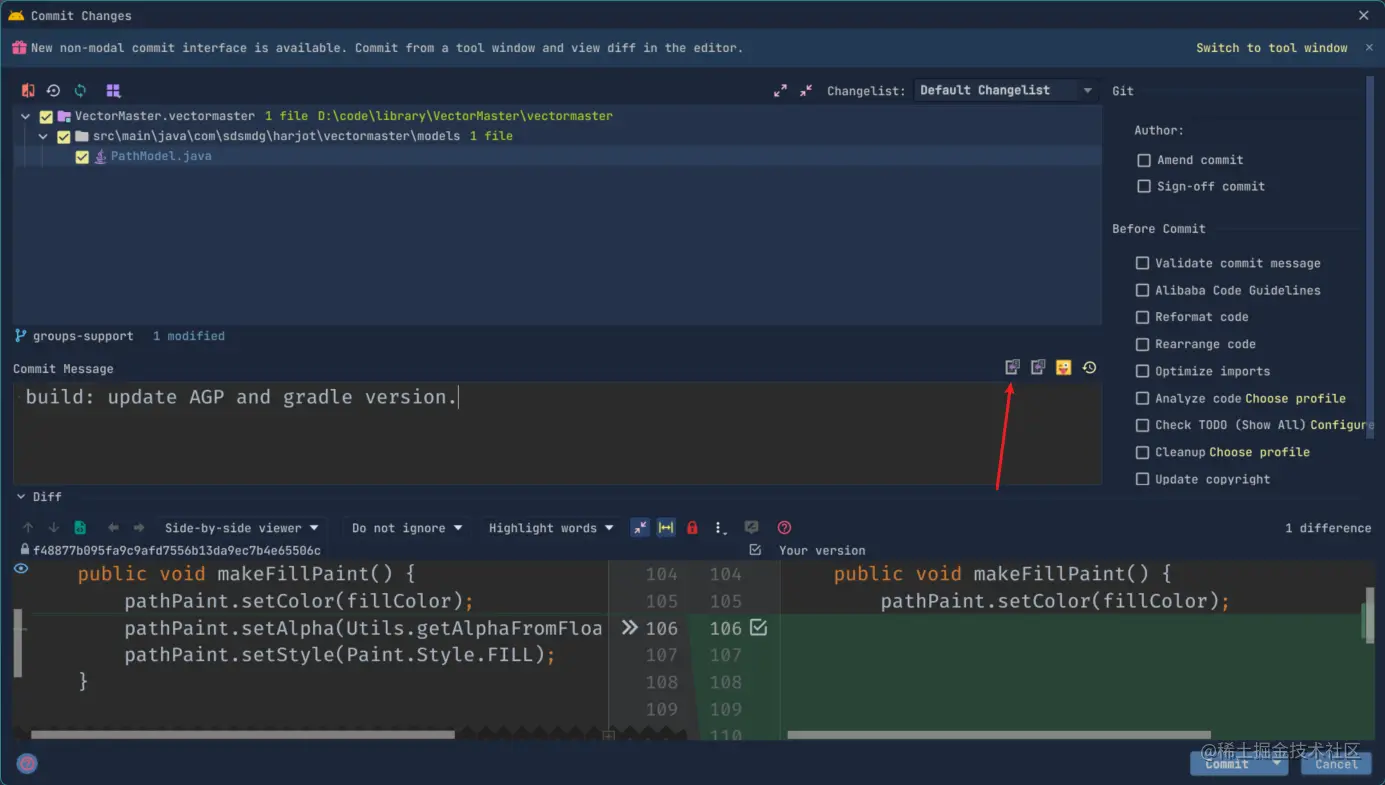
Task: Toggle the line 106 chunk include checkbox
Action: (758, 628)
